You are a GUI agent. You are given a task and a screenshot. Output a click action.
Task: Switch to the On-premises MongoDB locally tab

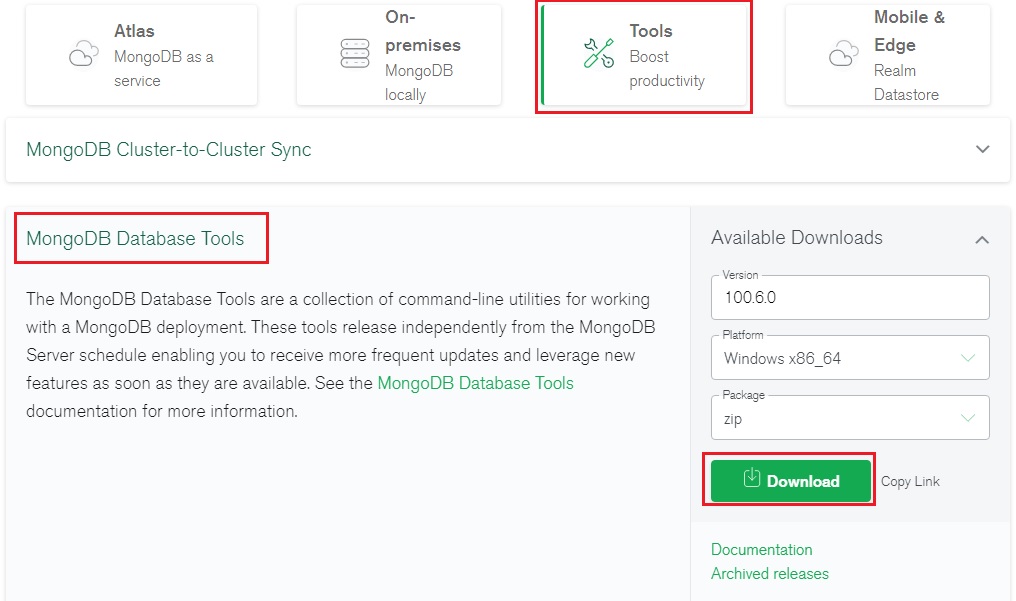tap(398, 55)
